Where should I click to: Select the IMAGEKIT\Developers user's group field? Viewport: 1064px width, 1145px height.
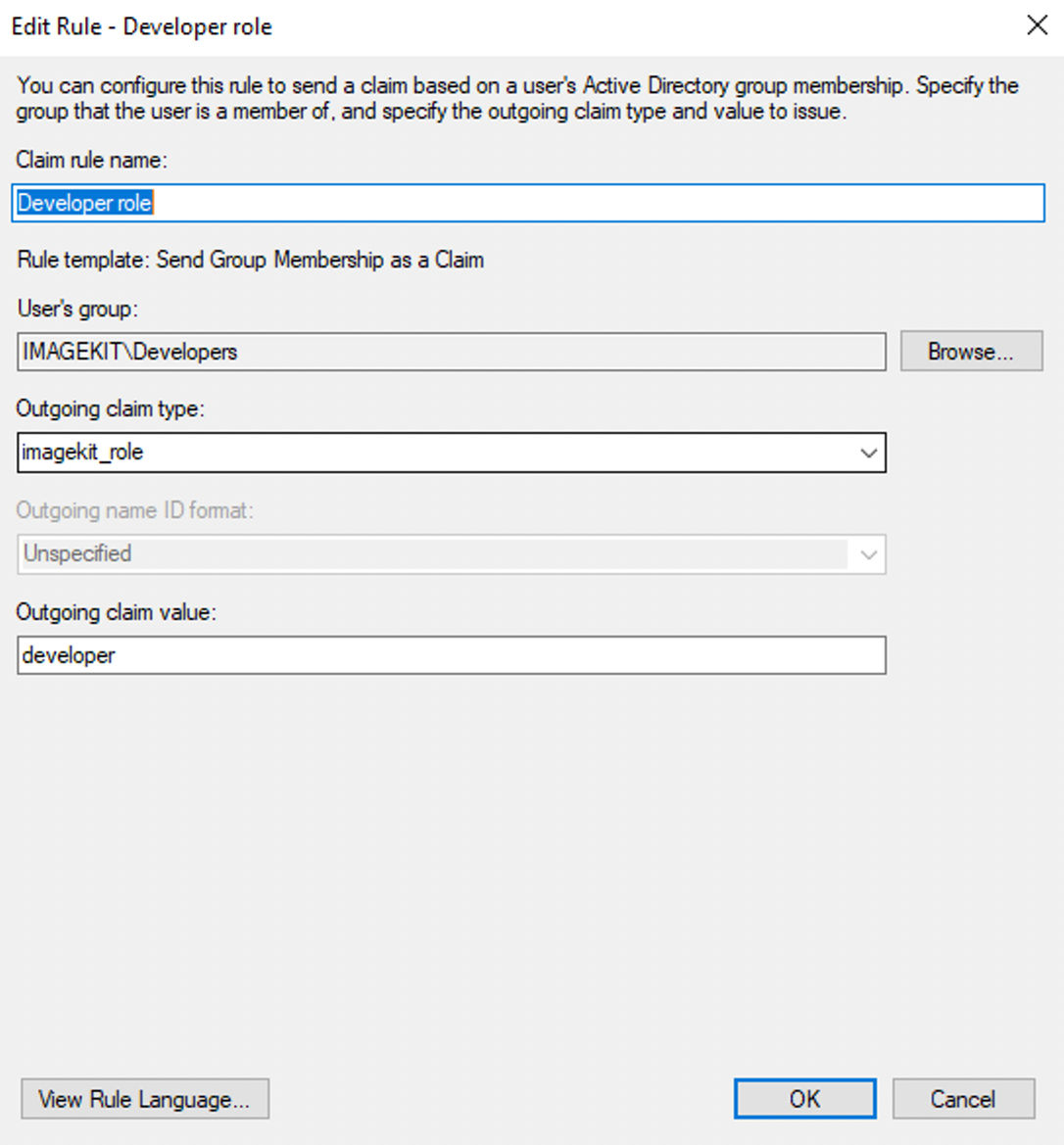click(x=452, y=352)
